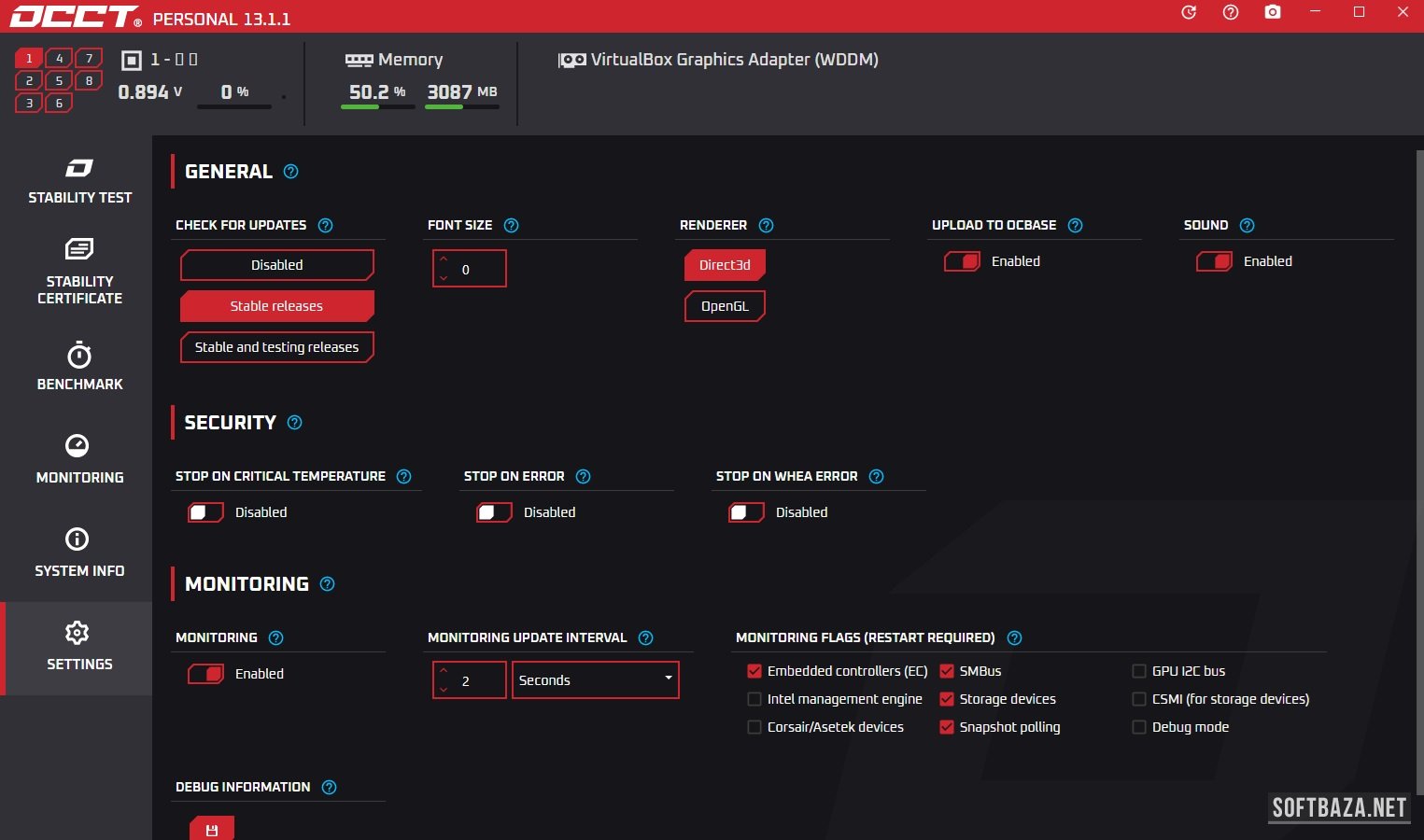1424x840 pixels.
Task: Click the refresh icon in title bar
Action: coord(1189,12)
